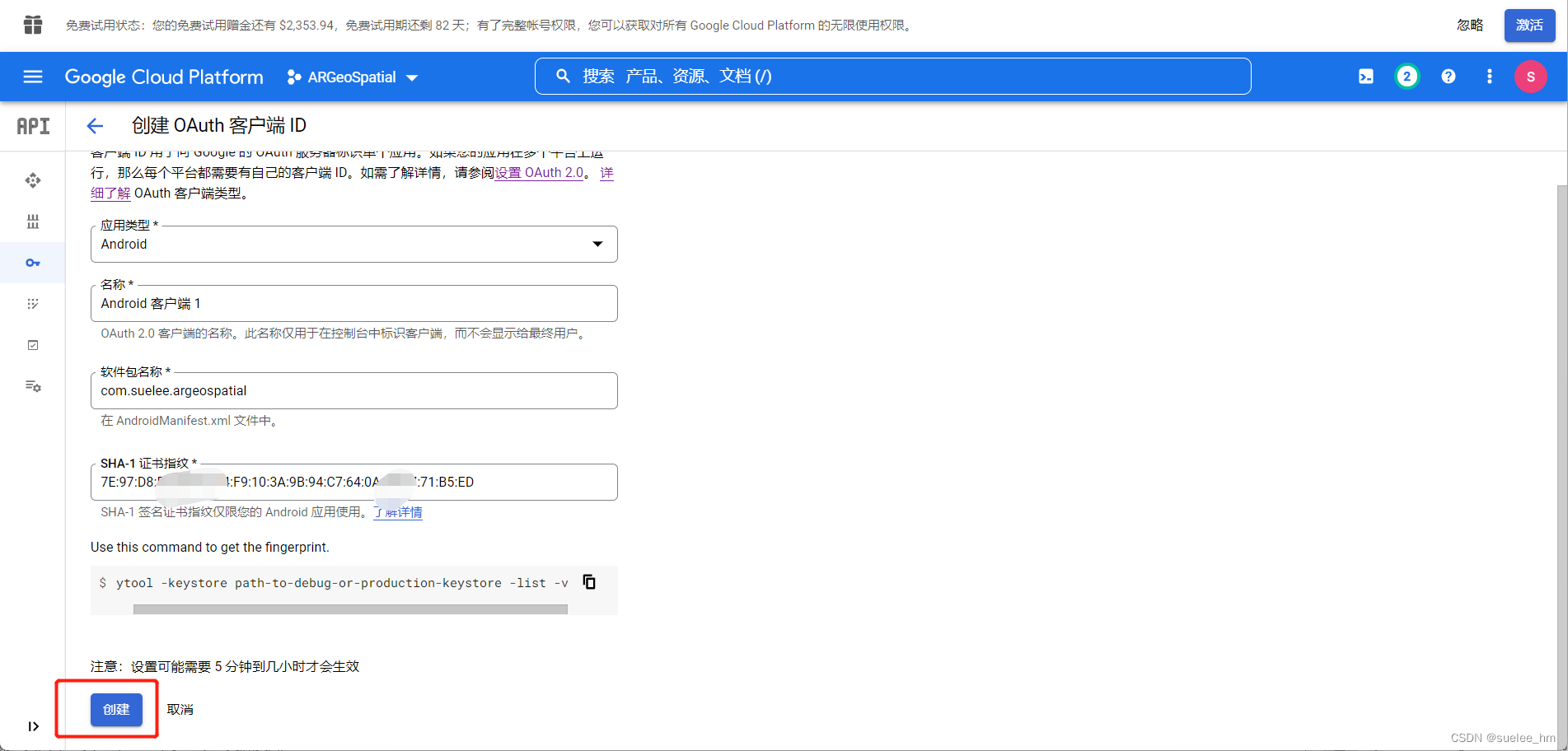Open the 了解详情 SHA-1 link
Screen dimensions: 1568x751
point(398,512)
